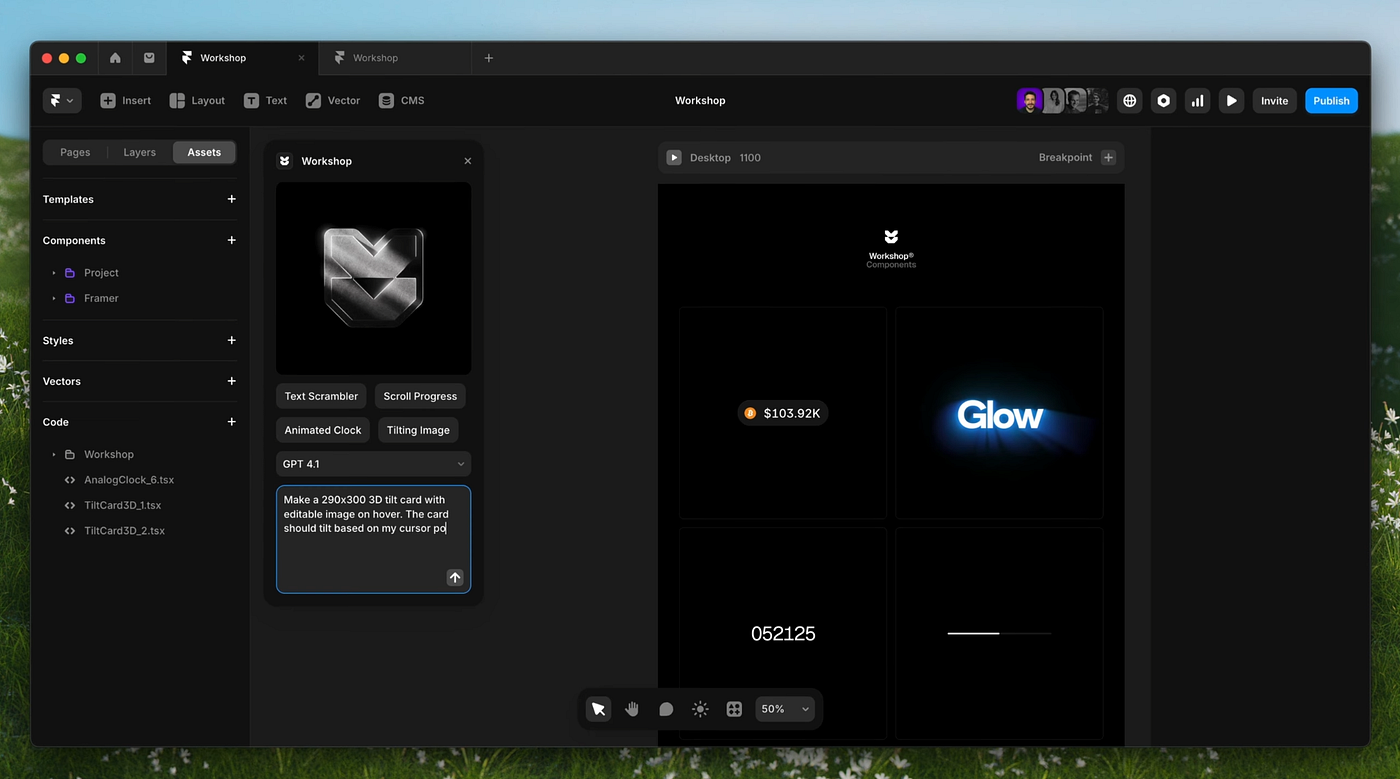The image size is (1400, 779).
Task: Click the Invite button
Action: point(1274,100)
